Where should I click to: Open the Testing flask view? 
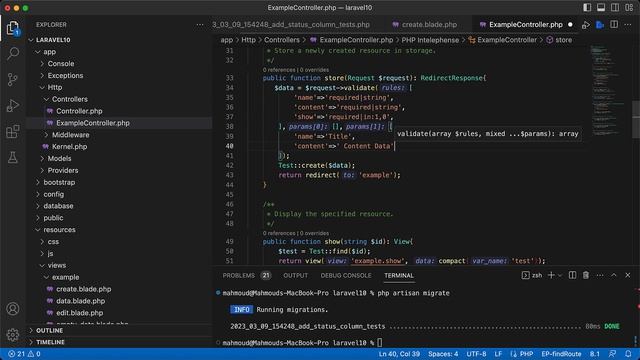(x=13, y=157)
